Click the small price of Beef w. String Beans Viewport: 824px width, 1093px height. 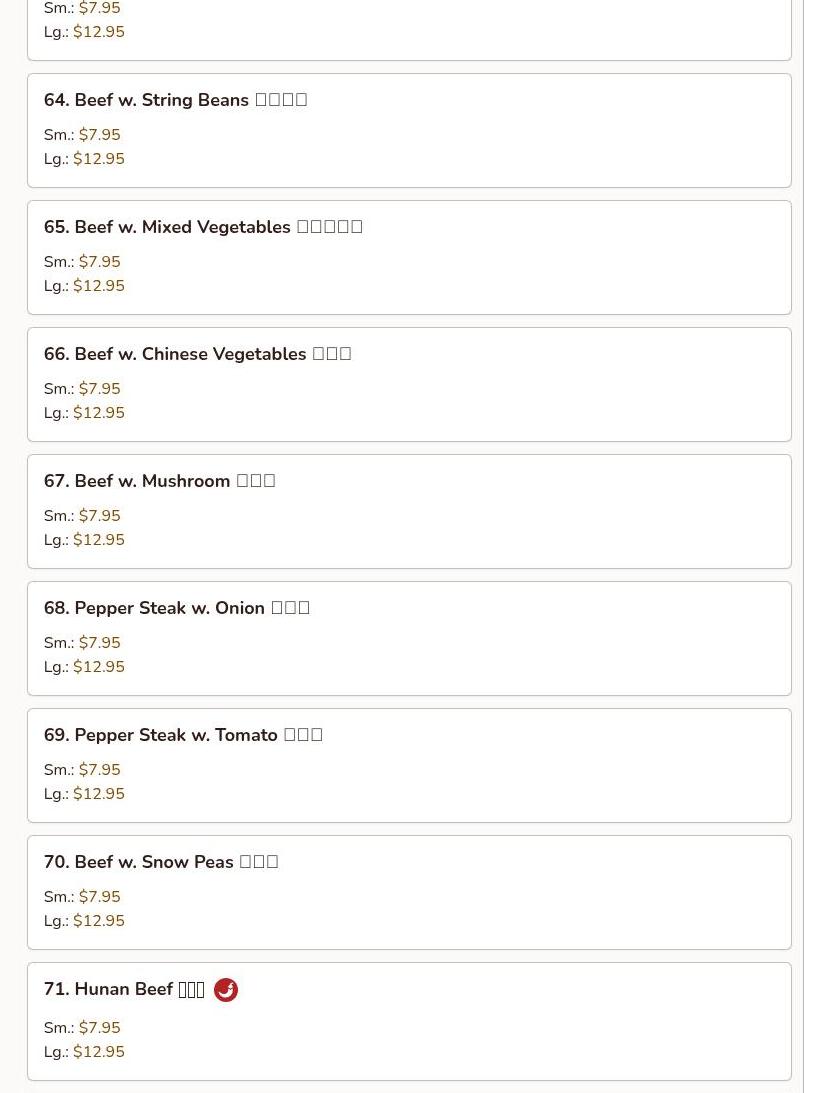[100, 134]
